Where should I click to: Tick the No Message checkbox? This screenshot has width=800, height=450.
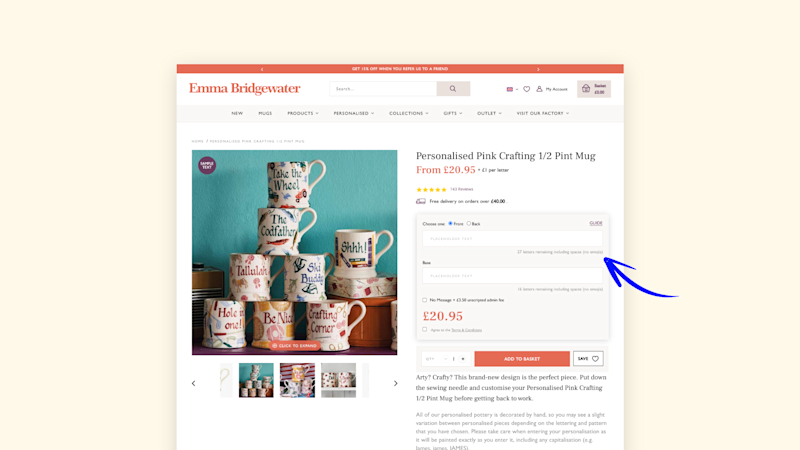coord(424,300)
